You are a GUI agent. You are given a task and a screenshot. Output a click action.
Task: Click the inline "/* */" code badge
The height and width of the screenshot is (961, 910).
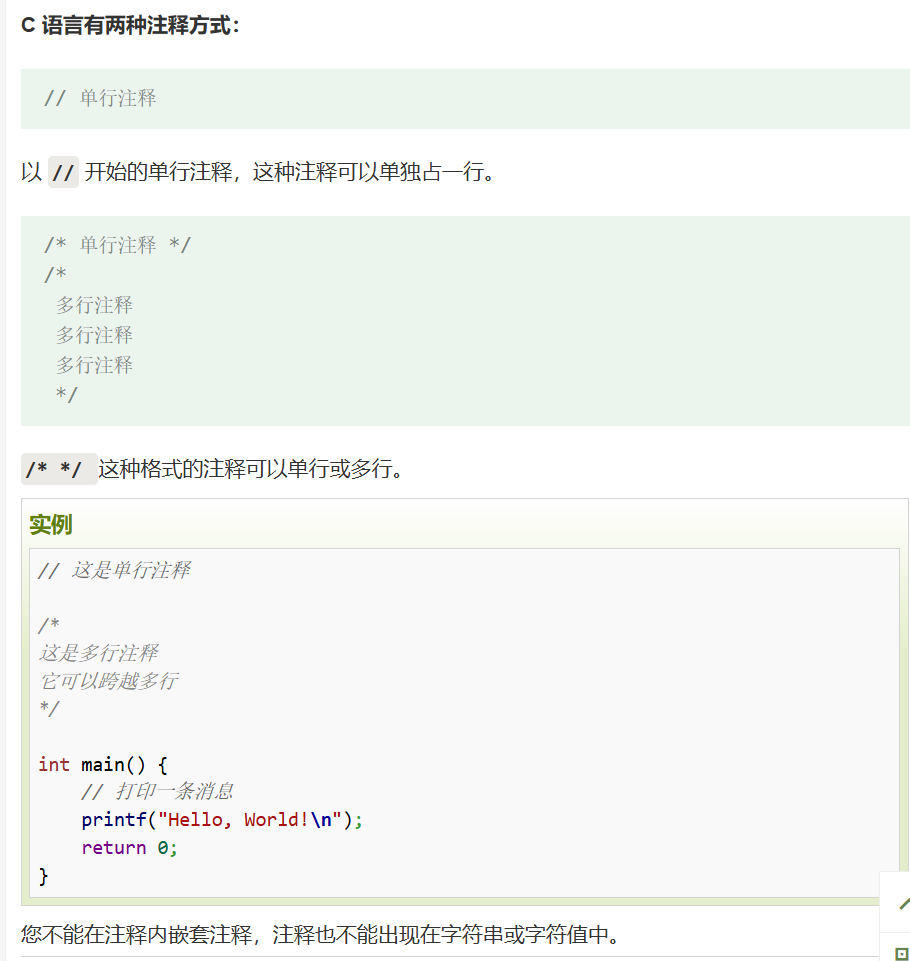click(x=59, y=469)
